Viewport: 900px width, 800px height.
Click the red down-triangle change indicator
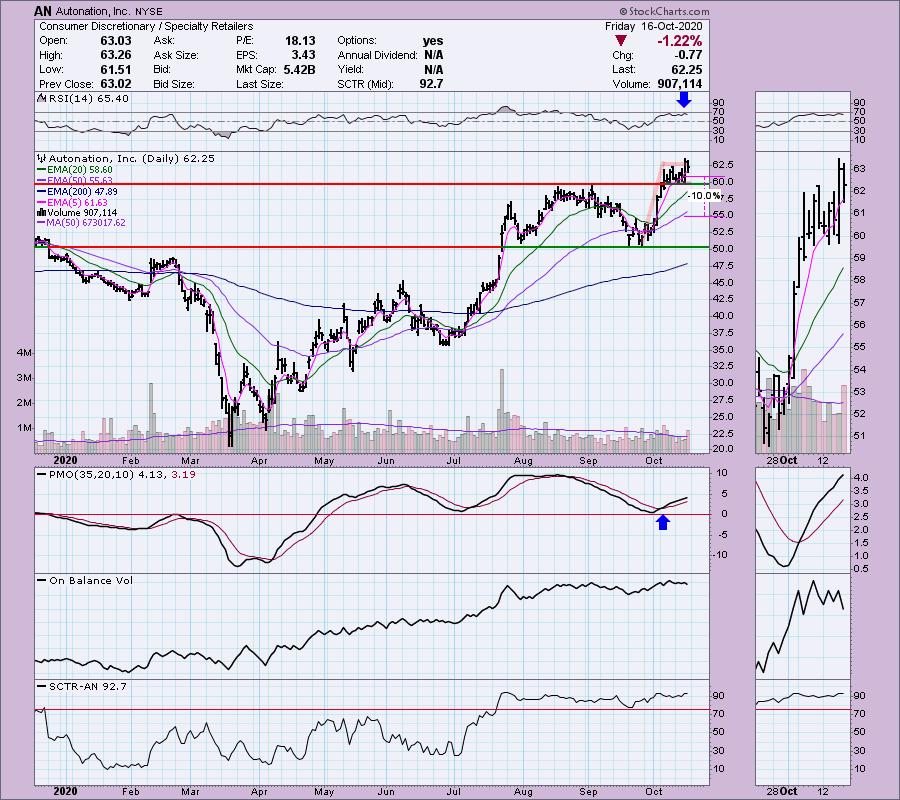pos(620,41)
